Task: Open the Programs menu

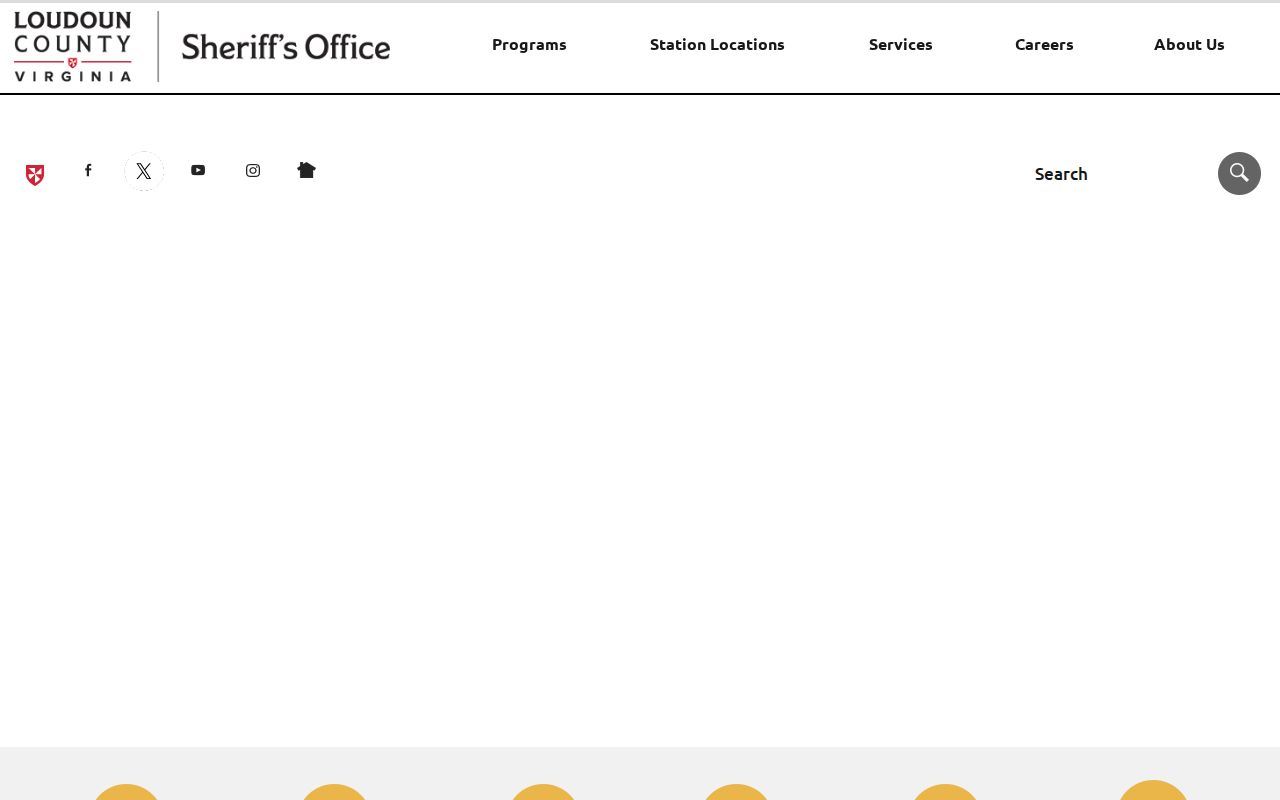Action: [529, 44]
